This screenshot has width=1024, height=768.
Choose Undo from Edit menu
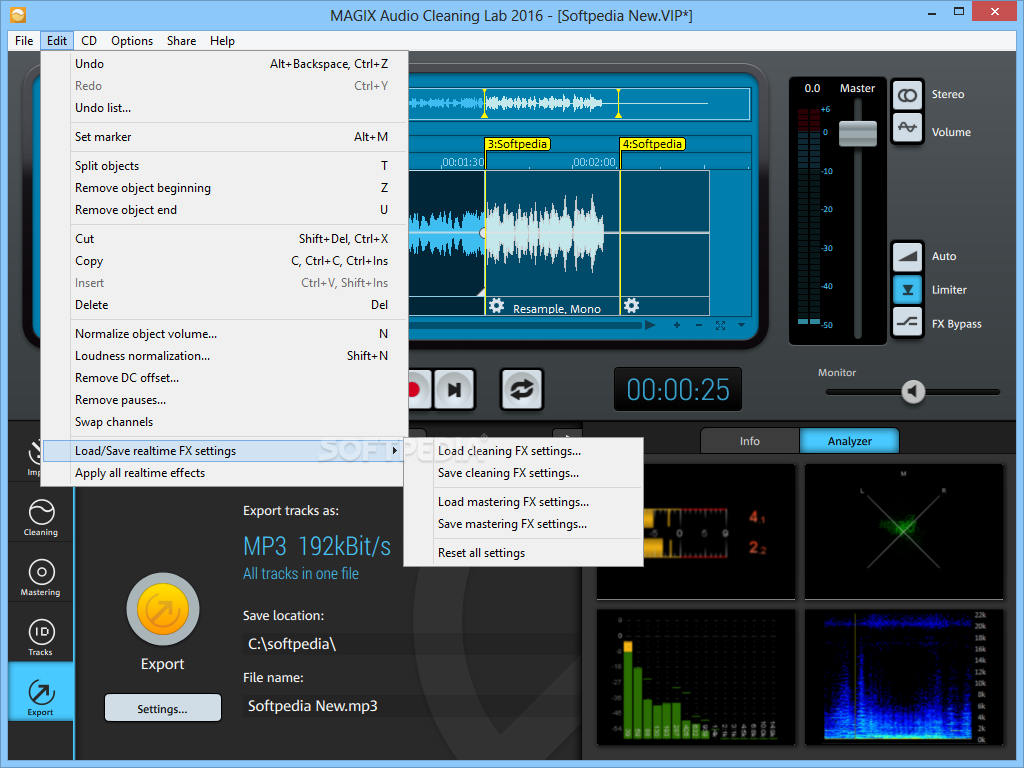tap(225, 64)
